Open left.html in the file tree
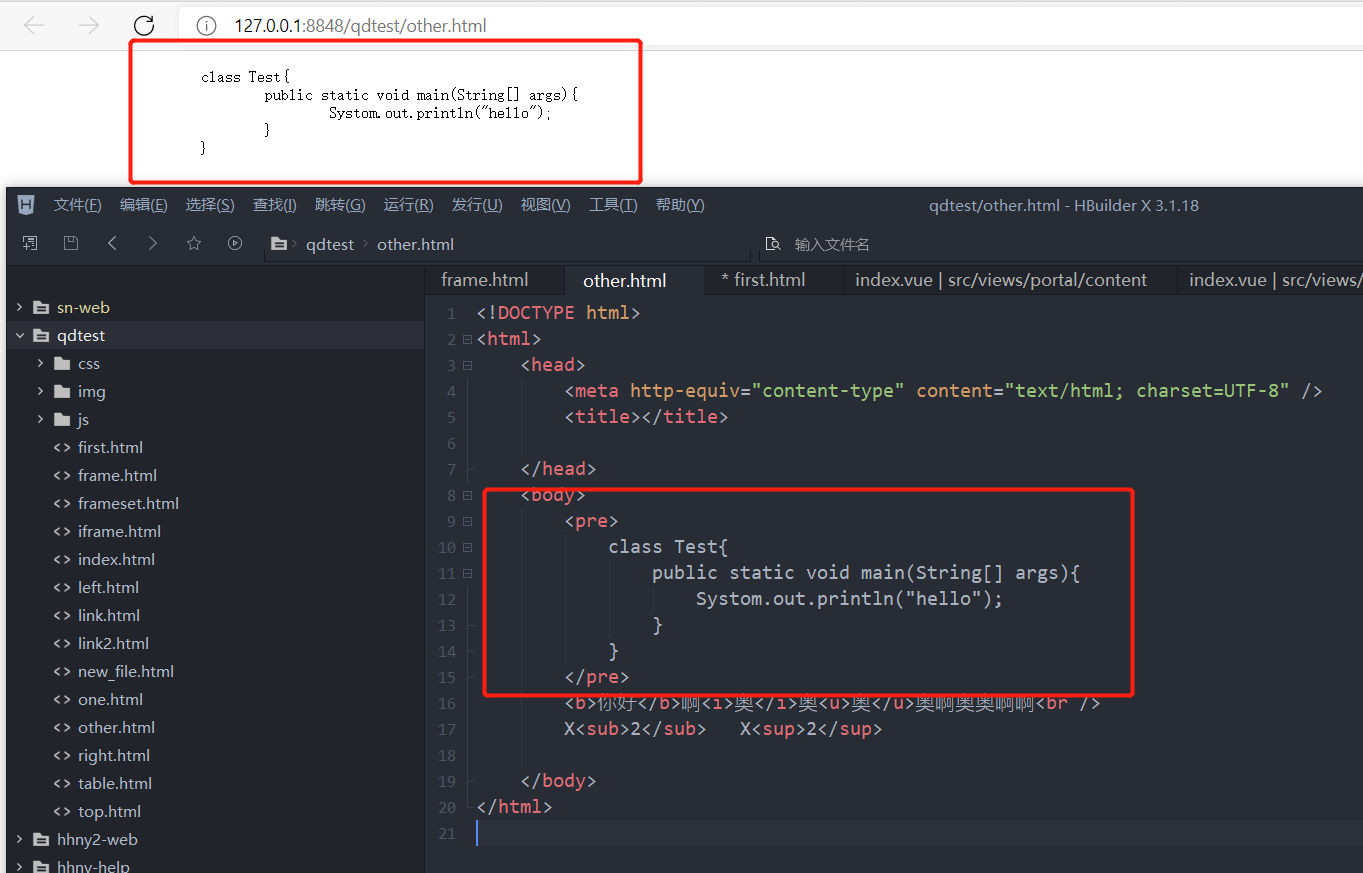The width and height of the screenshot is (1363, 873). 108,587
